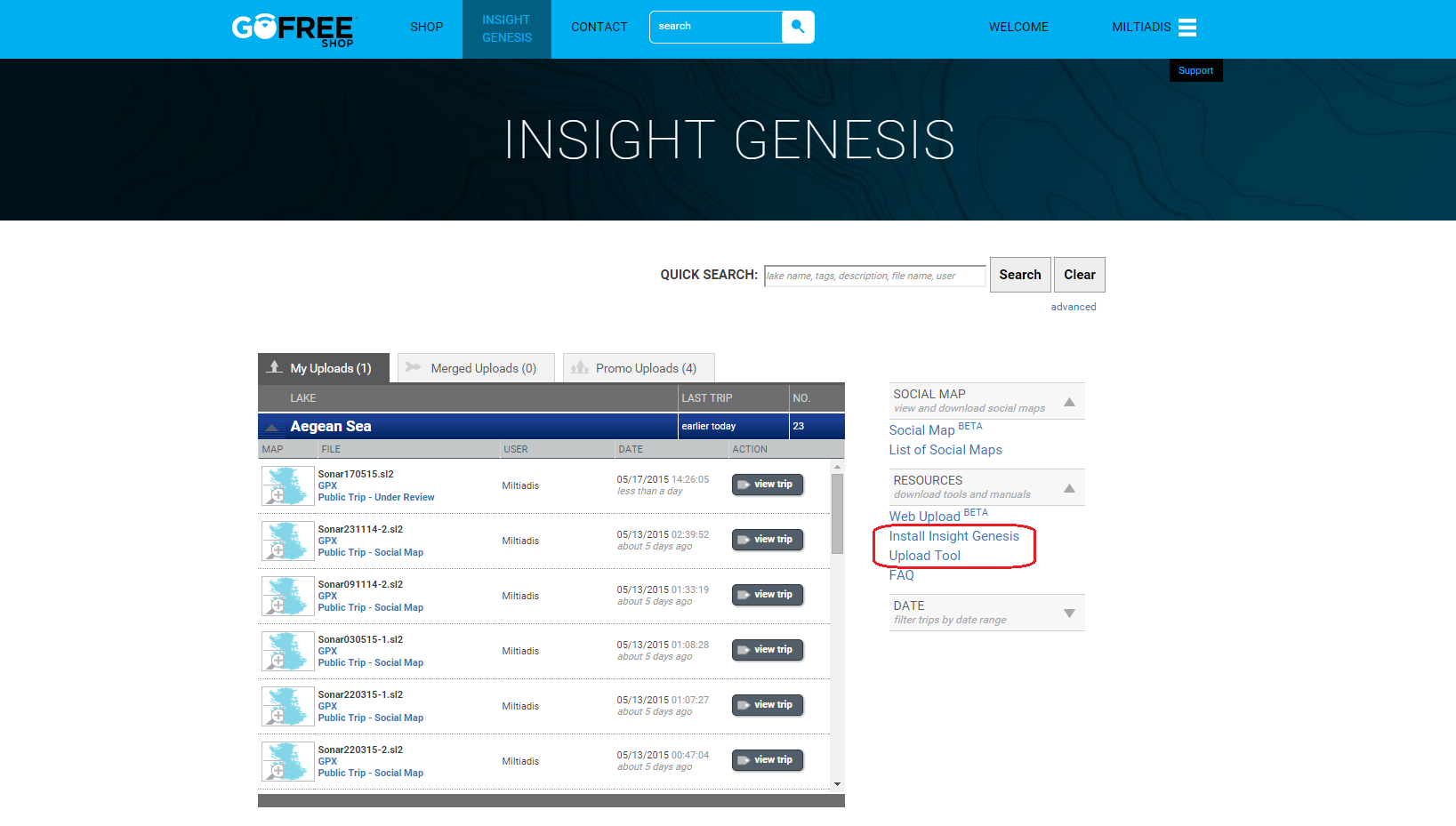Open the INSIGHT GENESIS menu item

[x=507, y=28]
